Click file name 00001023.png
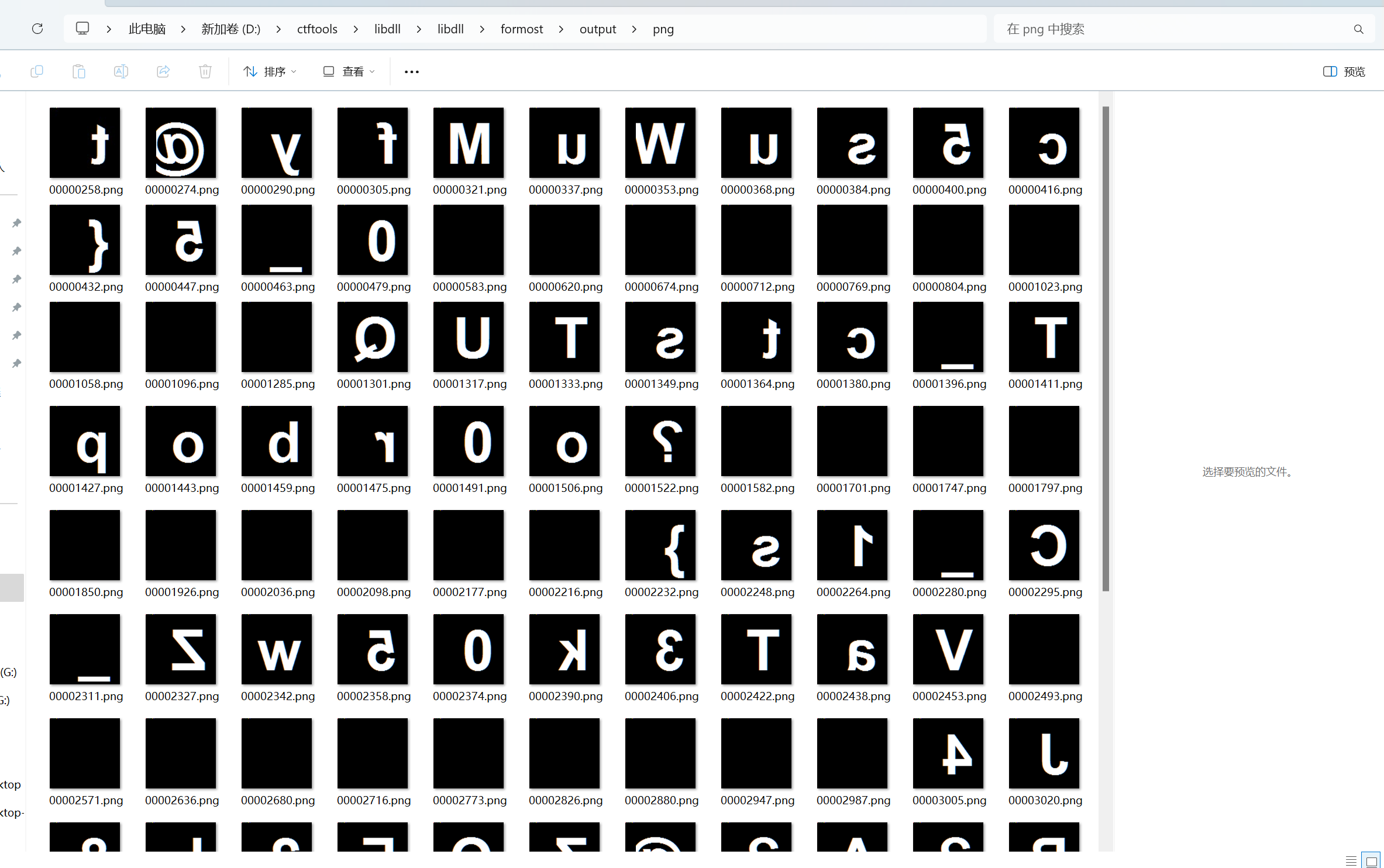The image size is (1384, 868). (x=1045, y=287)
